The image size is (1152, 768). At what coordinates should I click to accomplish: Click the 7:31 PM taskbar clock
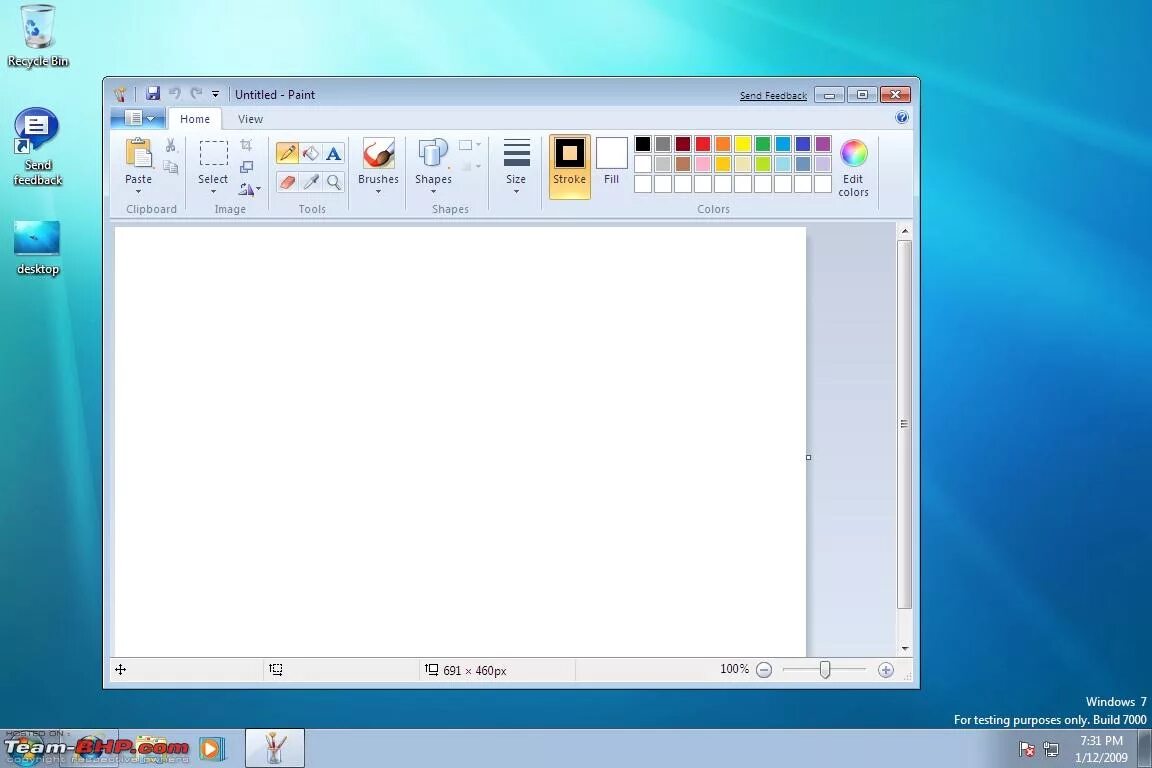tap(1101, 741)
